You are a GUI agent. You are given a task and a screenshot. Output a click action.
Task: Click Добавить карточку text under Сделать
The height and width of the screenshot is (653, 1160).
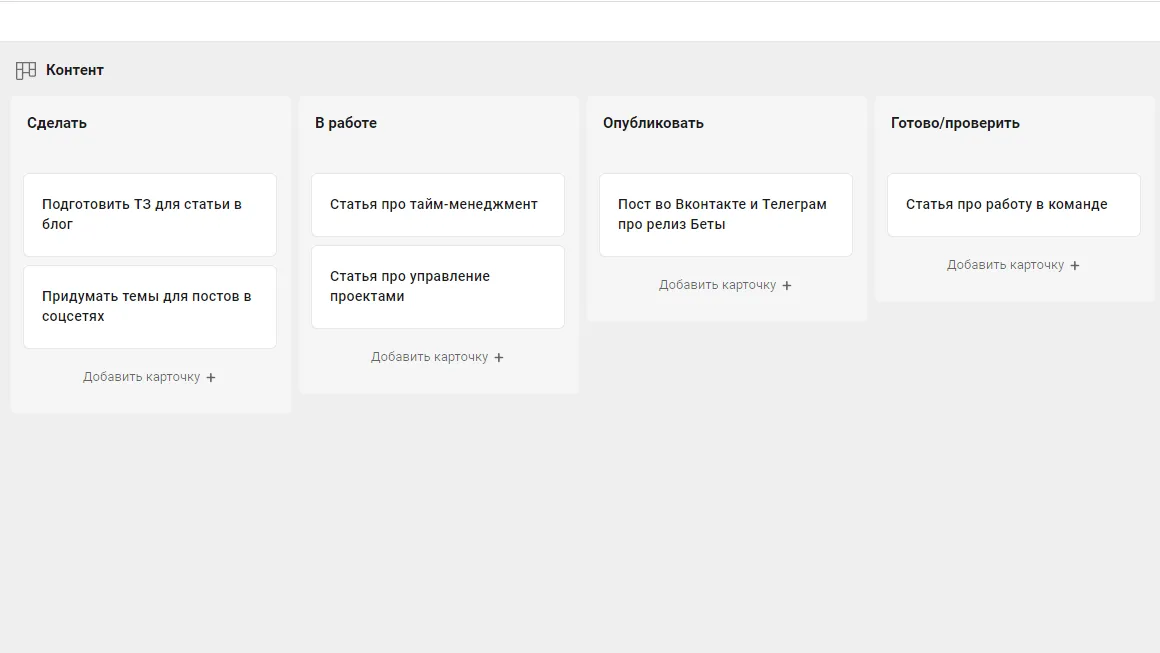point(141,377)
